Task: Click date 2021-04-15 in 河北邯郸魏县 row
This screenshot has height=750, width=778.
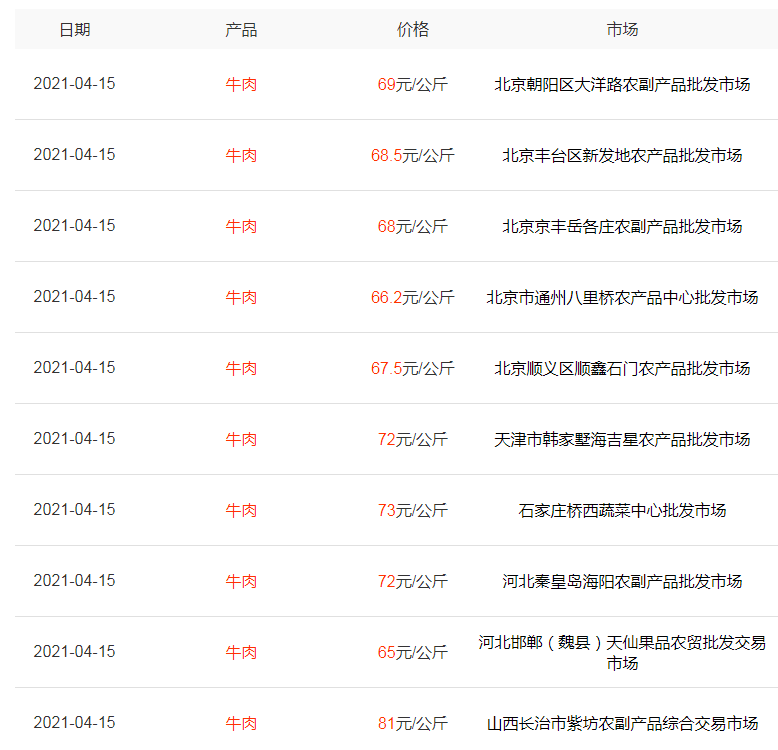Action: tap(74, 651)
